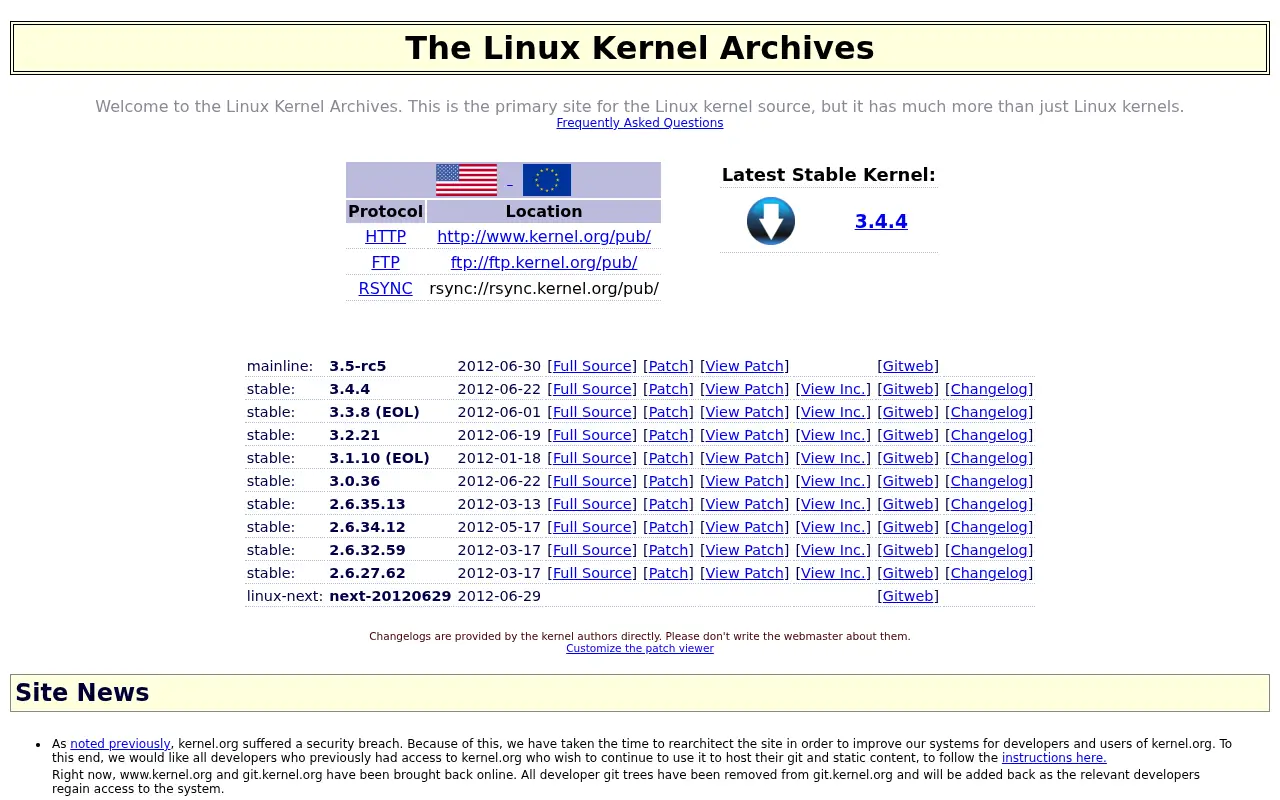Click the European Union flag icon
The image size is (1280, 800).
[547, 180]
